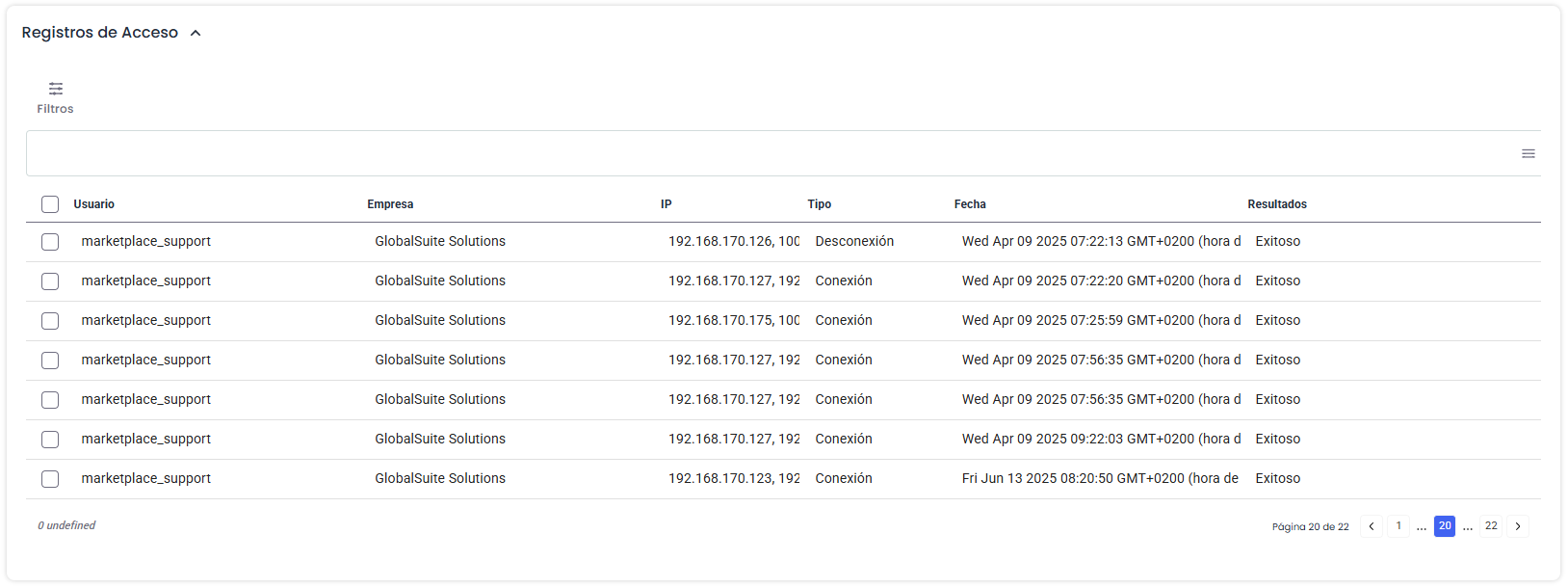This screenshot has height=588, width=1568.
Task: Go to next page with right arrow
Action: (1518, 526)
